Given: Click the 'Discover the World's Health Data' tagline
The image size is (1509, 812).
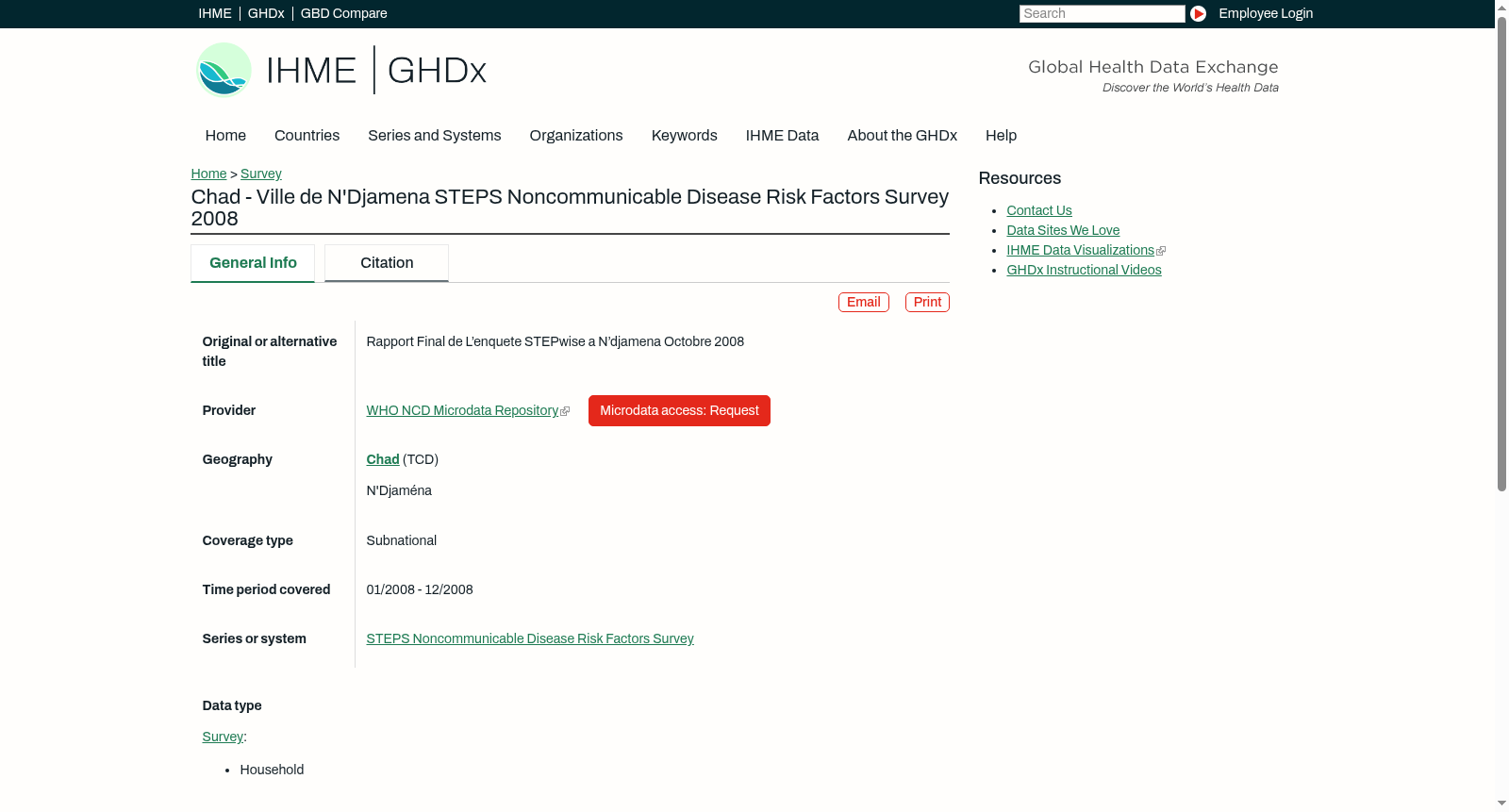Looking at the screenshot, I should tap(1190, 88).
